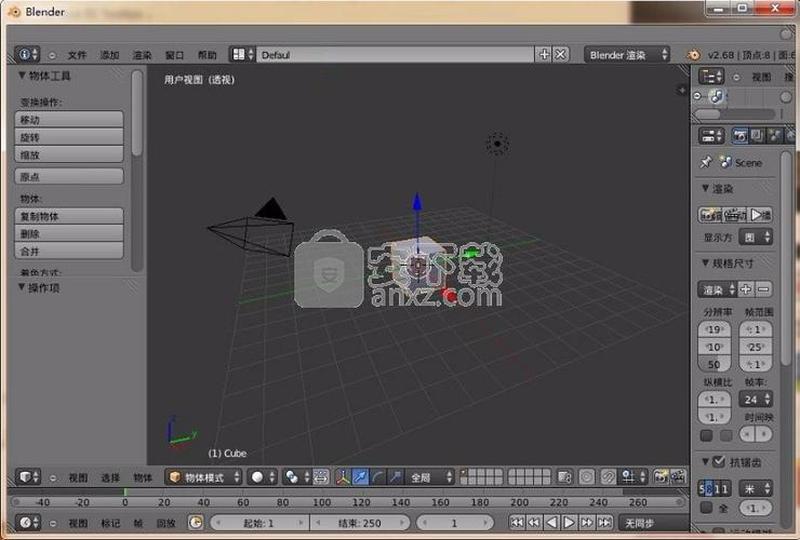
Task: Open the anti-aliasing filter dropdown
Action: 756,488
